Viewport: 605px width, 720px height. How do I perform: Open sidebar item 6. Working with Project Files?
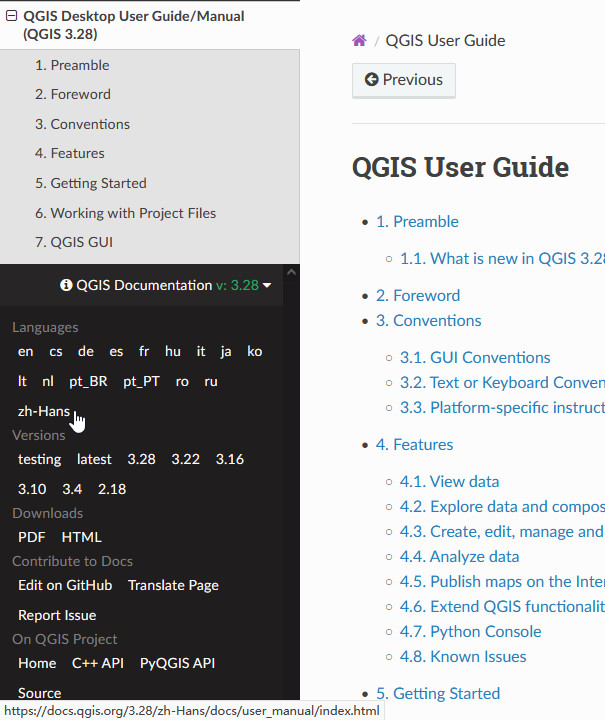click(125, 213)
